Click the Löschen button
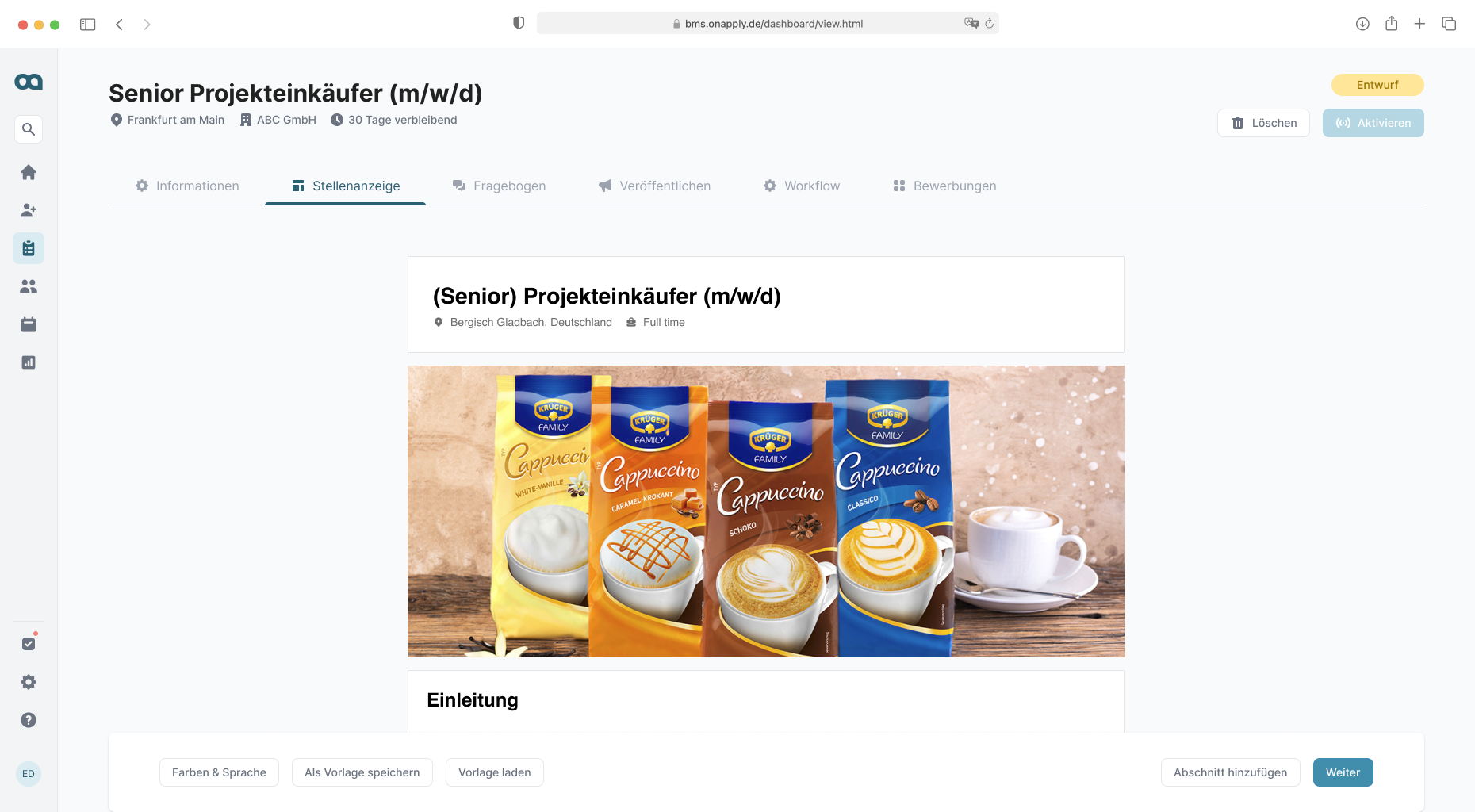1475x812 pixels. pyautogui.click(x=1263, y=123)
